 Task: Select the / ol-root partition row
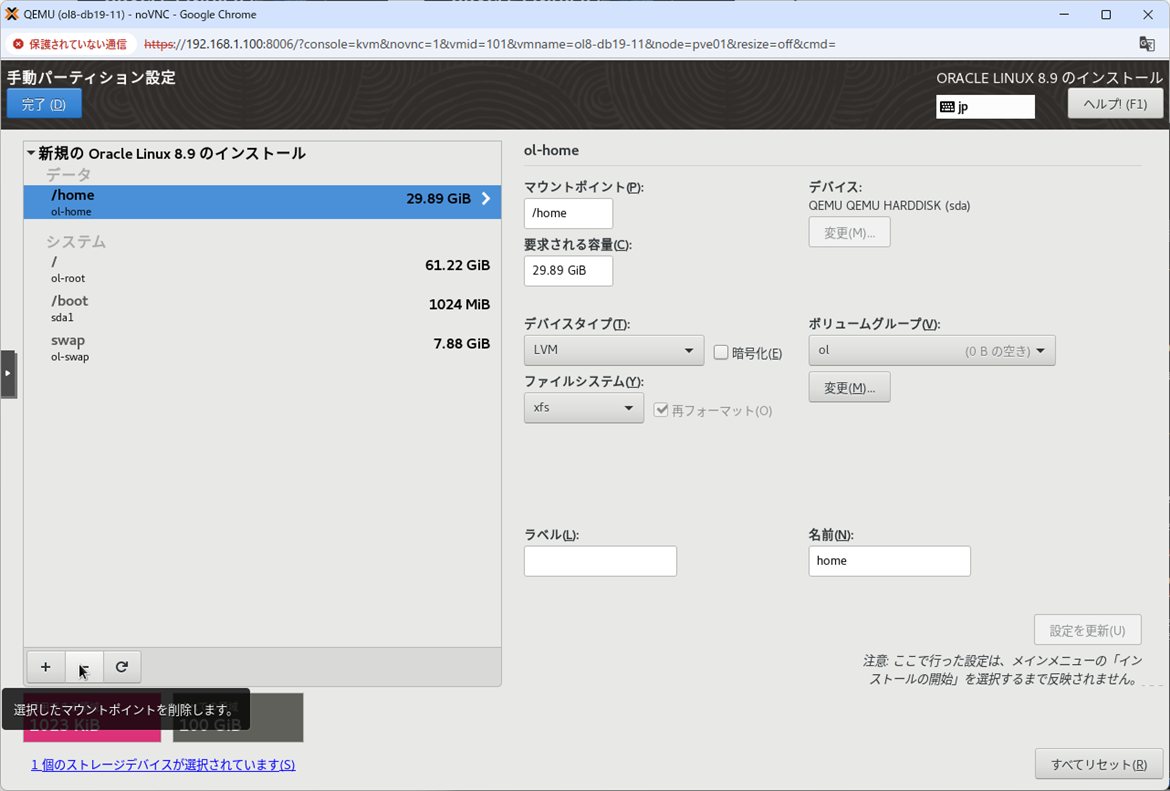point(262,269)
